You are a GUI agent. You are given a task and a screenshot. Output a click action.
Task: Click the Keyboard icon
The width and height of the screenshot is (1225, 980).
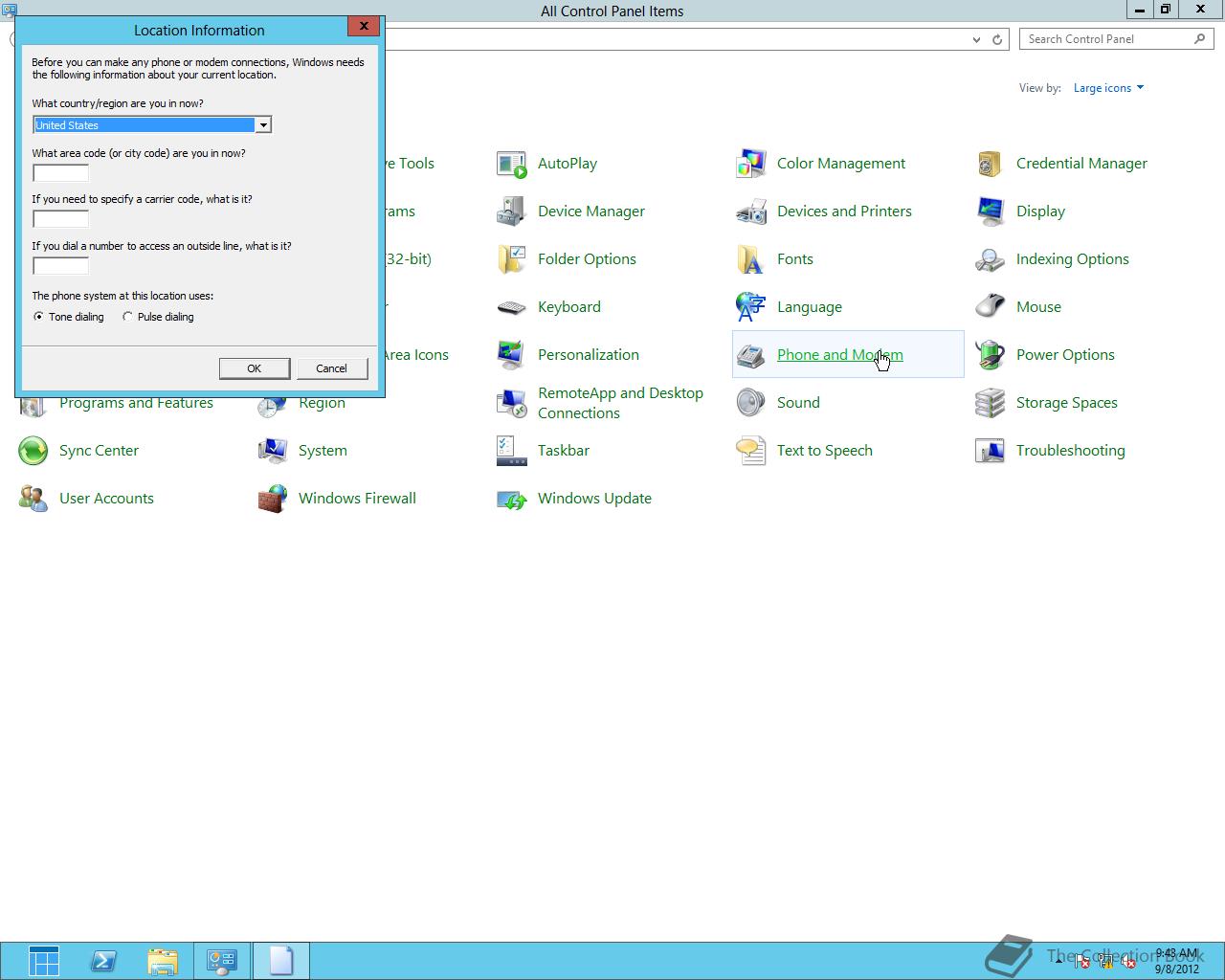tap(512, 307)
